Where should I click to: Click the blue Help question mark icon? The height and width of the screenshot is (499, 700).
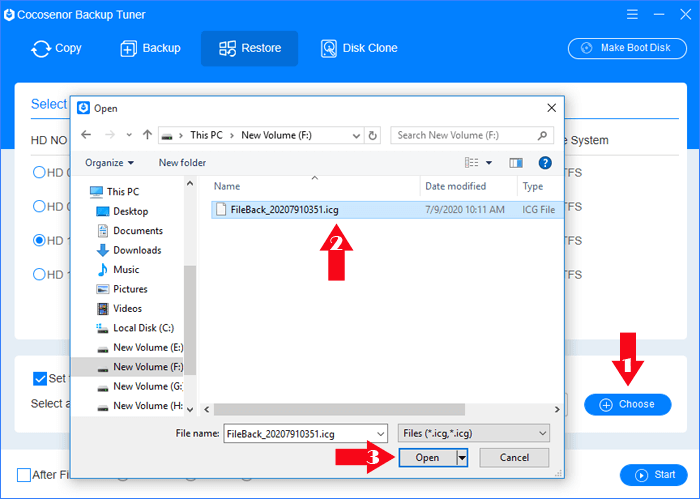pyautogui.click(x=545, y=163)
